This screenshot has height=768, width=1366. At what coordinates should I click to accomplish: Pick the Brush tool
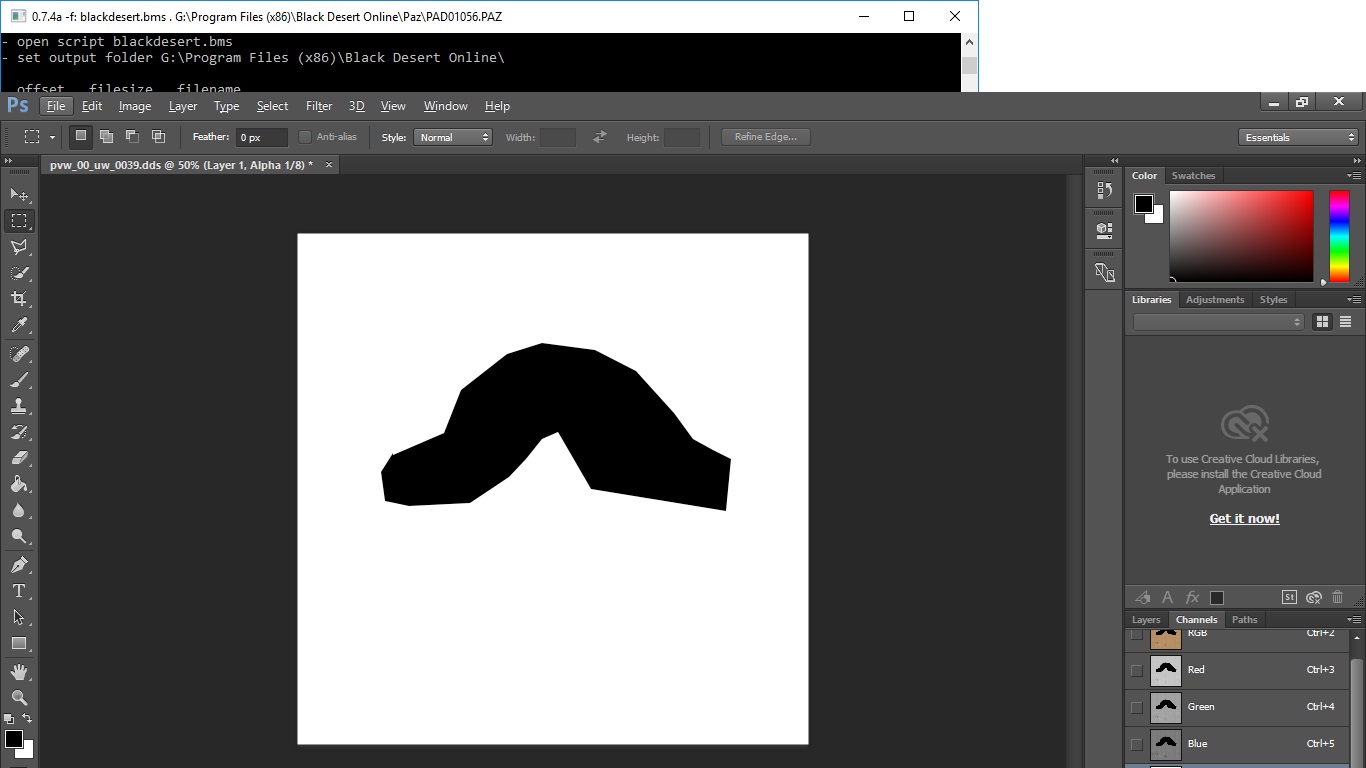(19, 380)
